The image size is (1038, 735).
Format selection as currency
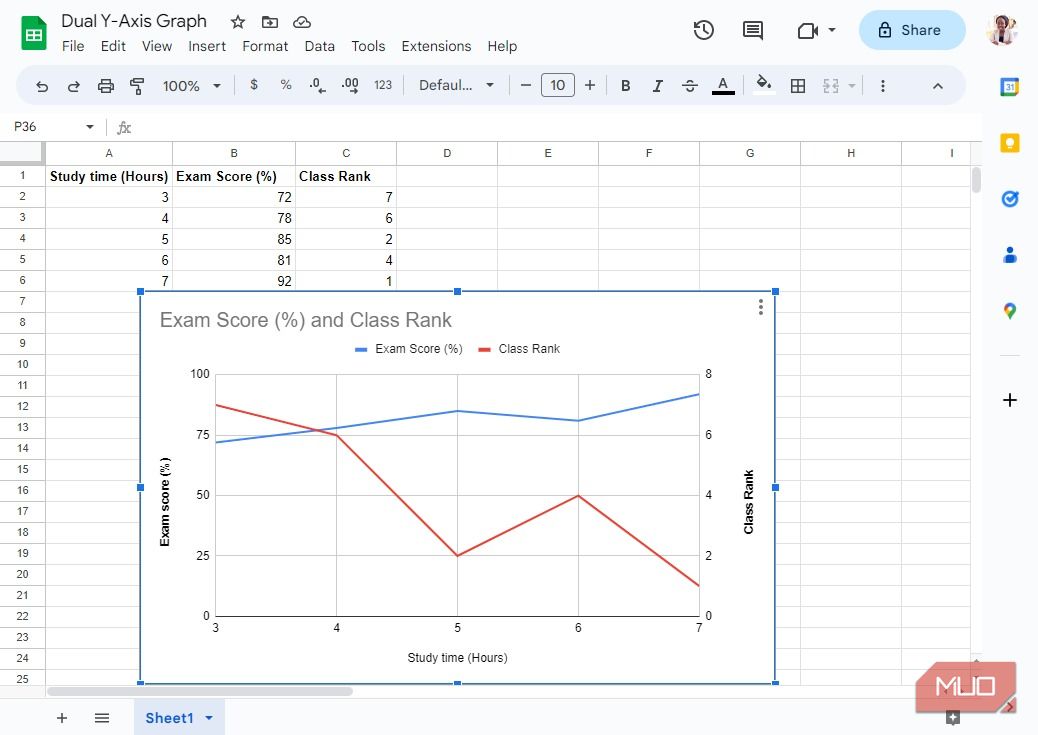[253, 85]
